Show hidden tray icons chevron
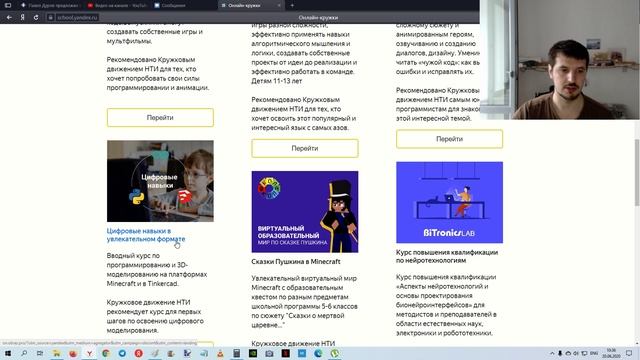 [x=552, y=353]
